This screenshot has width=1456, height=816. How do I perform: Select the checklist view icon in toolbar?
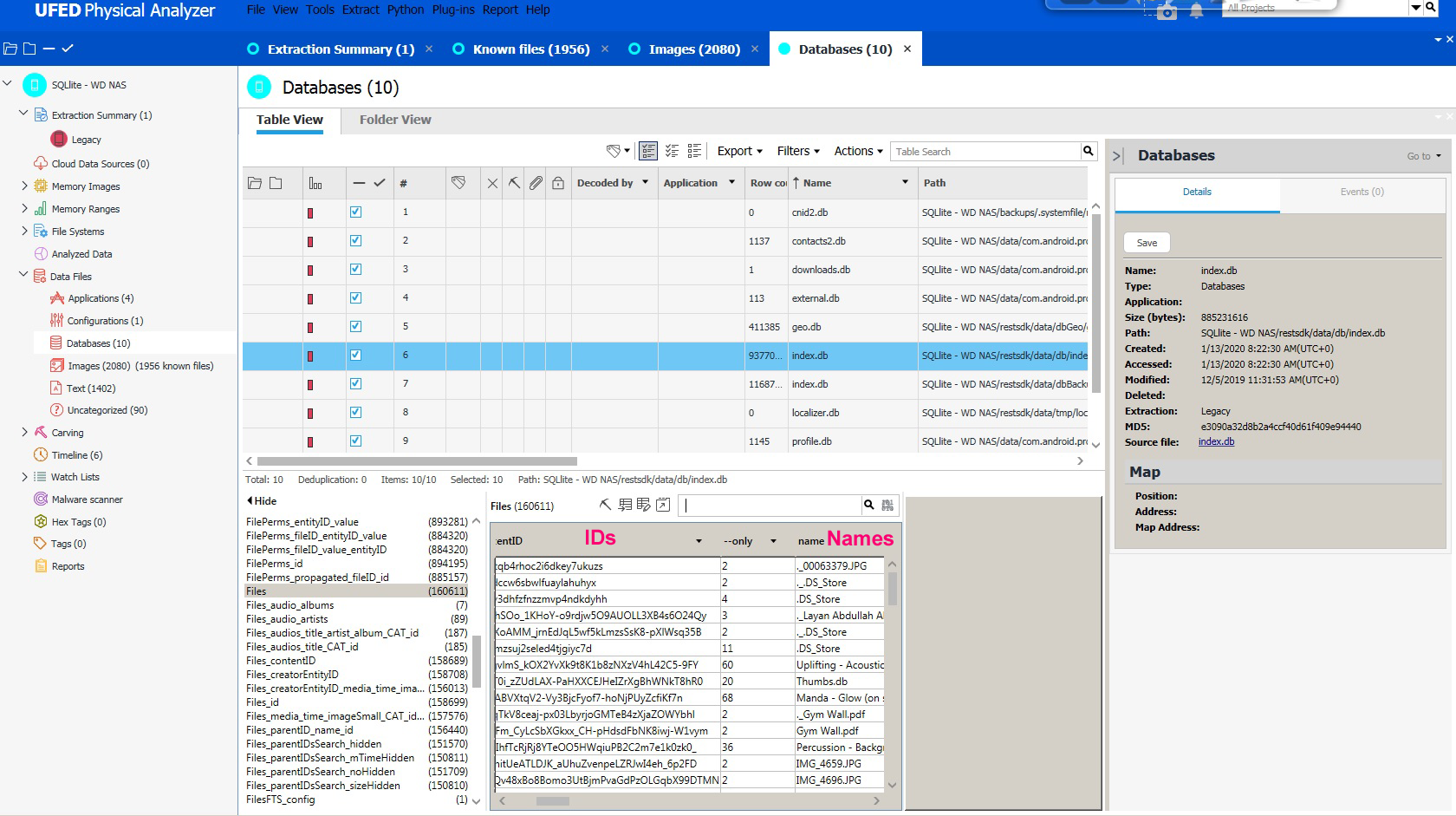(672, 151)
